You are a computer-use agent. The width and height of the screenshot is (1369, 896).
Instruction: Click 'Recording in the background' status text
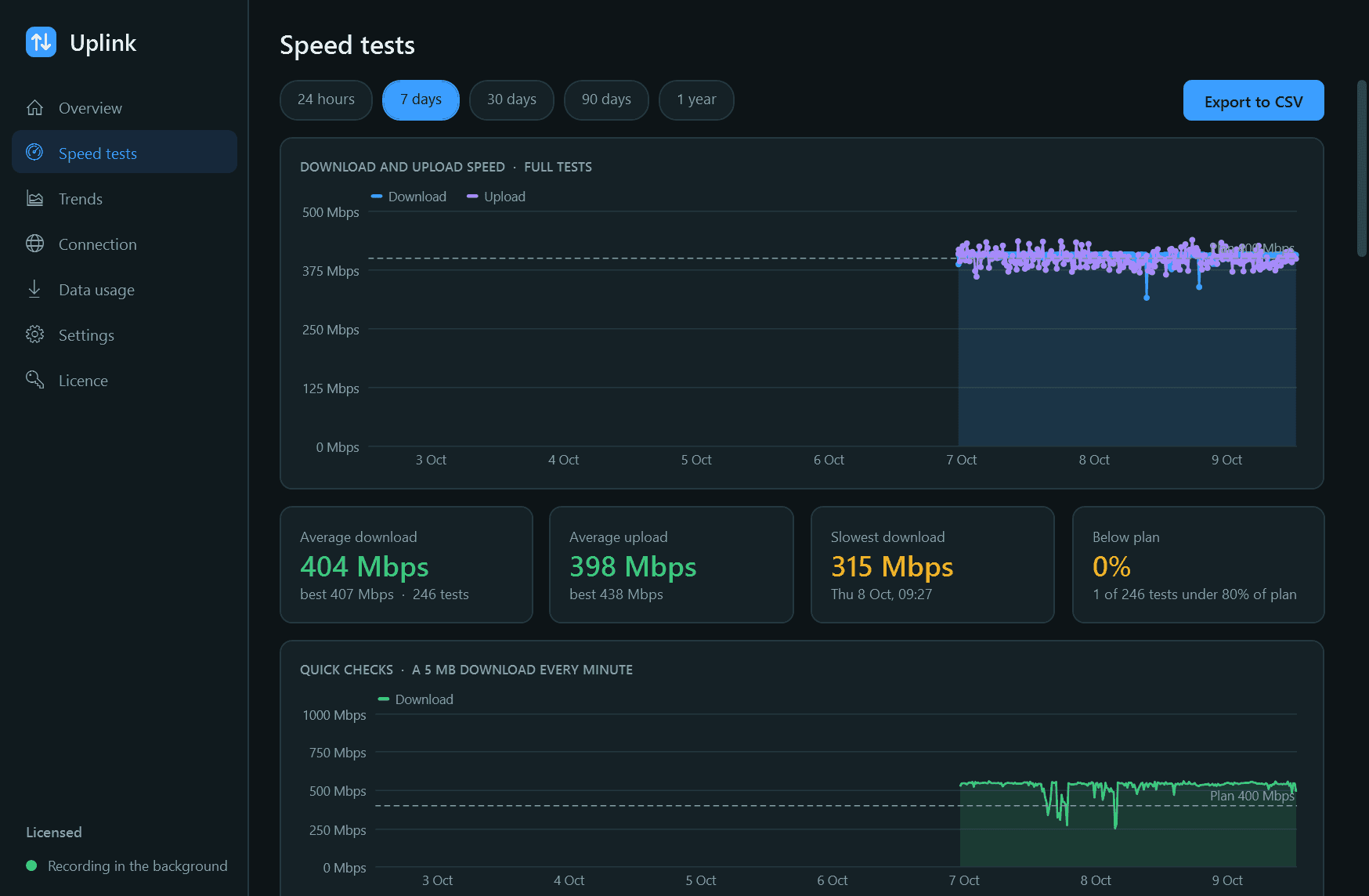tap(138, 866)
